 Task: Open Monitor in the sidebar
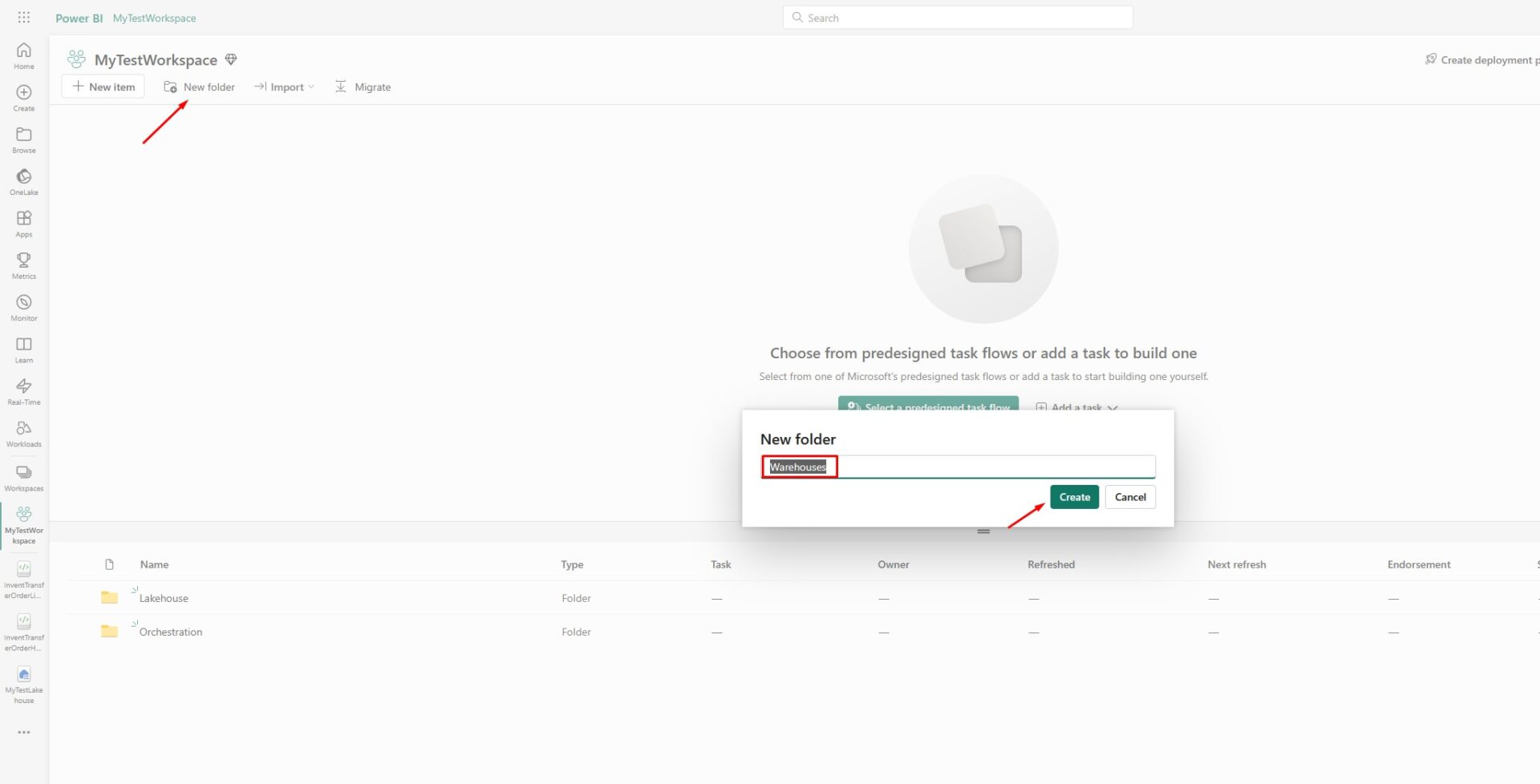pyautogui.click(x=24, y=308)
